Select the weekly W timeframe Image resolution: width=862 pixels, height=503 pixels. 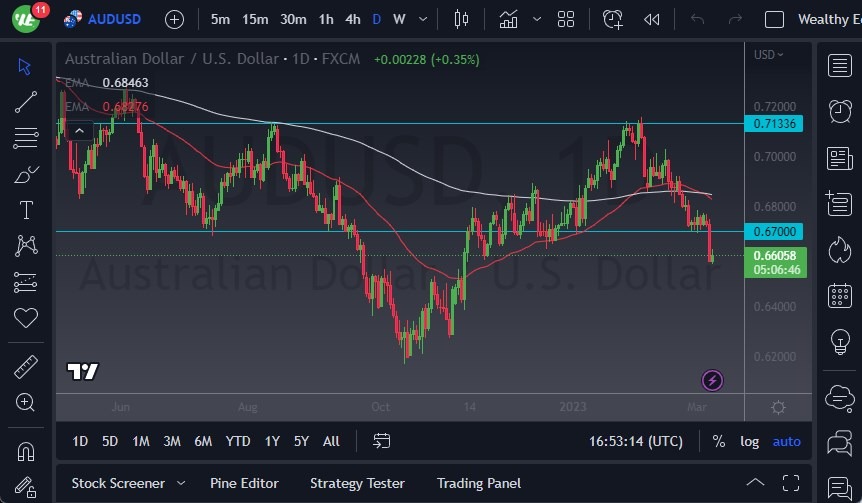(400, 20)
